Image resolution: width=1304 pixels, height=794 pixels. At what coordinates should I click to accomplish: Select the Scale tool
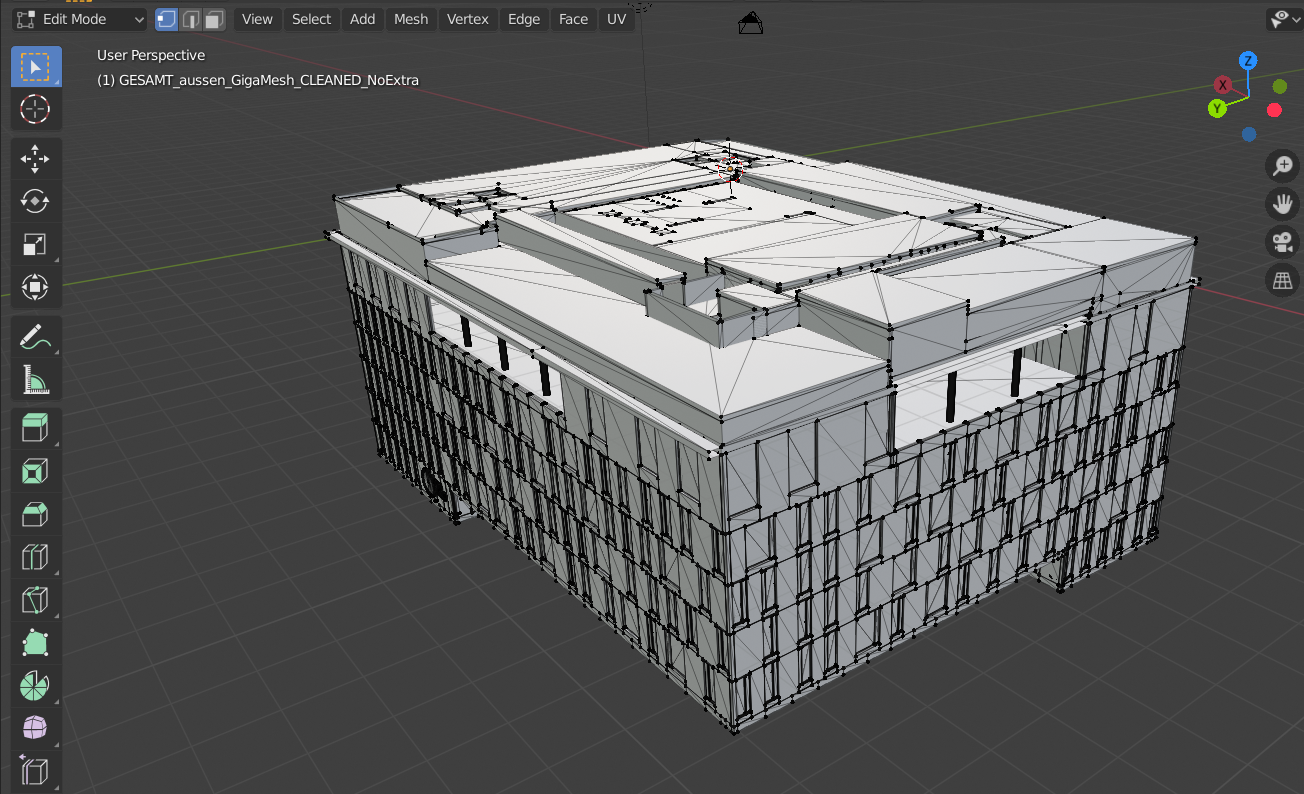pyautogui.click(x=36, y=245)
